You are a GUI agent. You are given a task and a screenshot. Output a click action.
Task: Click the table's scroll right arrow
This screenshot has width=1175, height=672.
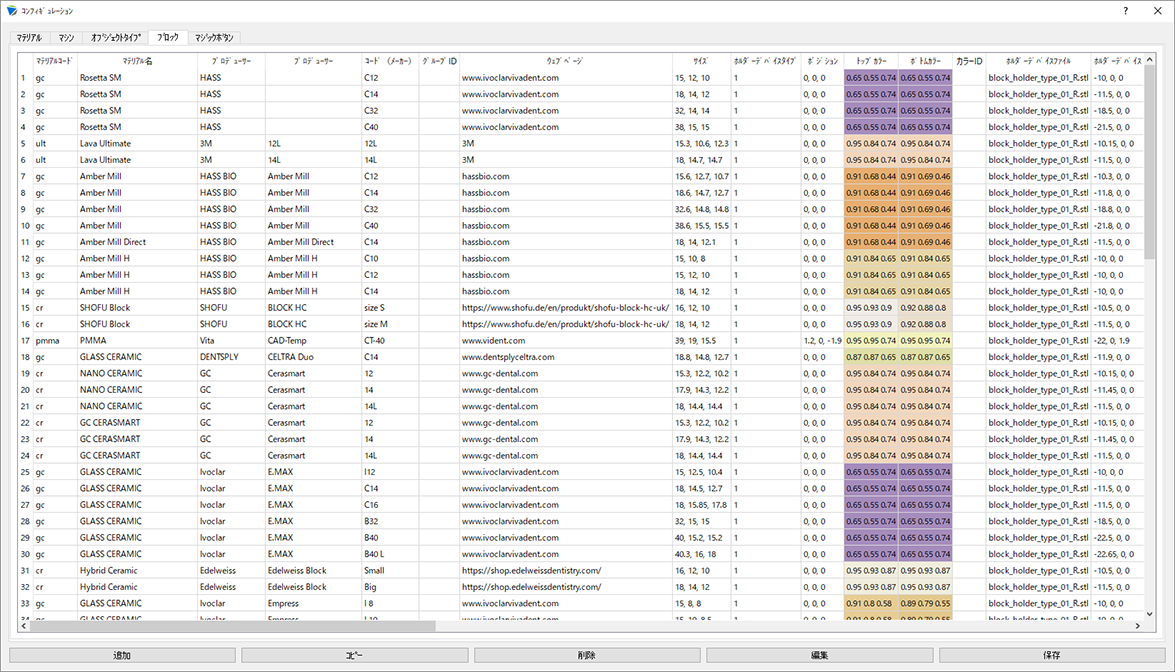pyautogui.click(x=1138, y=626)
